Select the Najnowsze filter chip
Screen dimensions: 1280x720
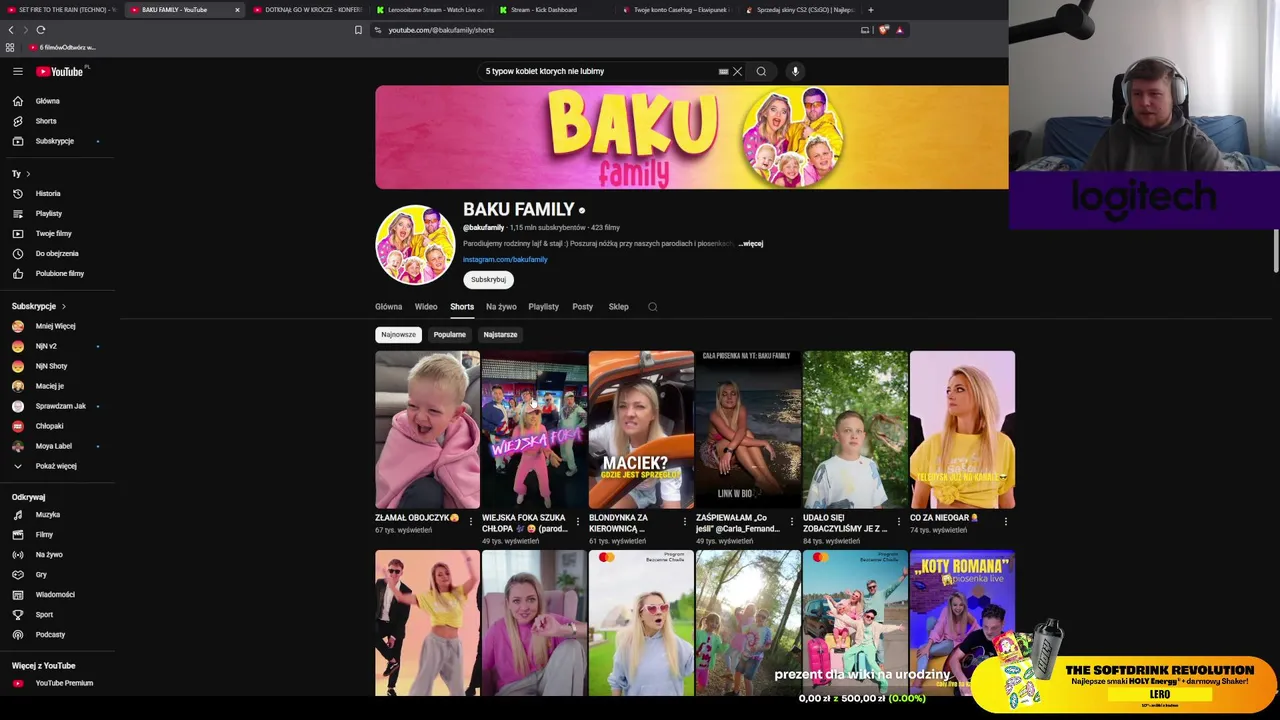(398, 334)
